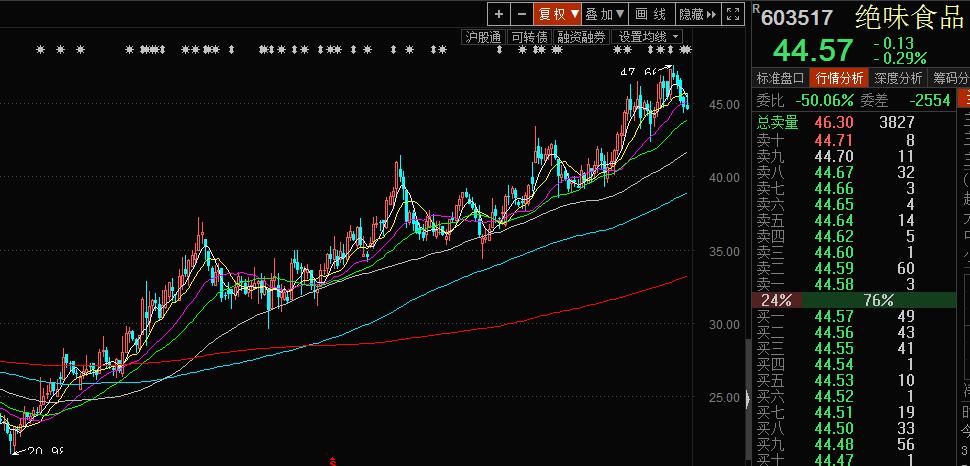Screen dimensions: 970x466
Task: Click the red marker at chart bottom
Action: (330, 462)
